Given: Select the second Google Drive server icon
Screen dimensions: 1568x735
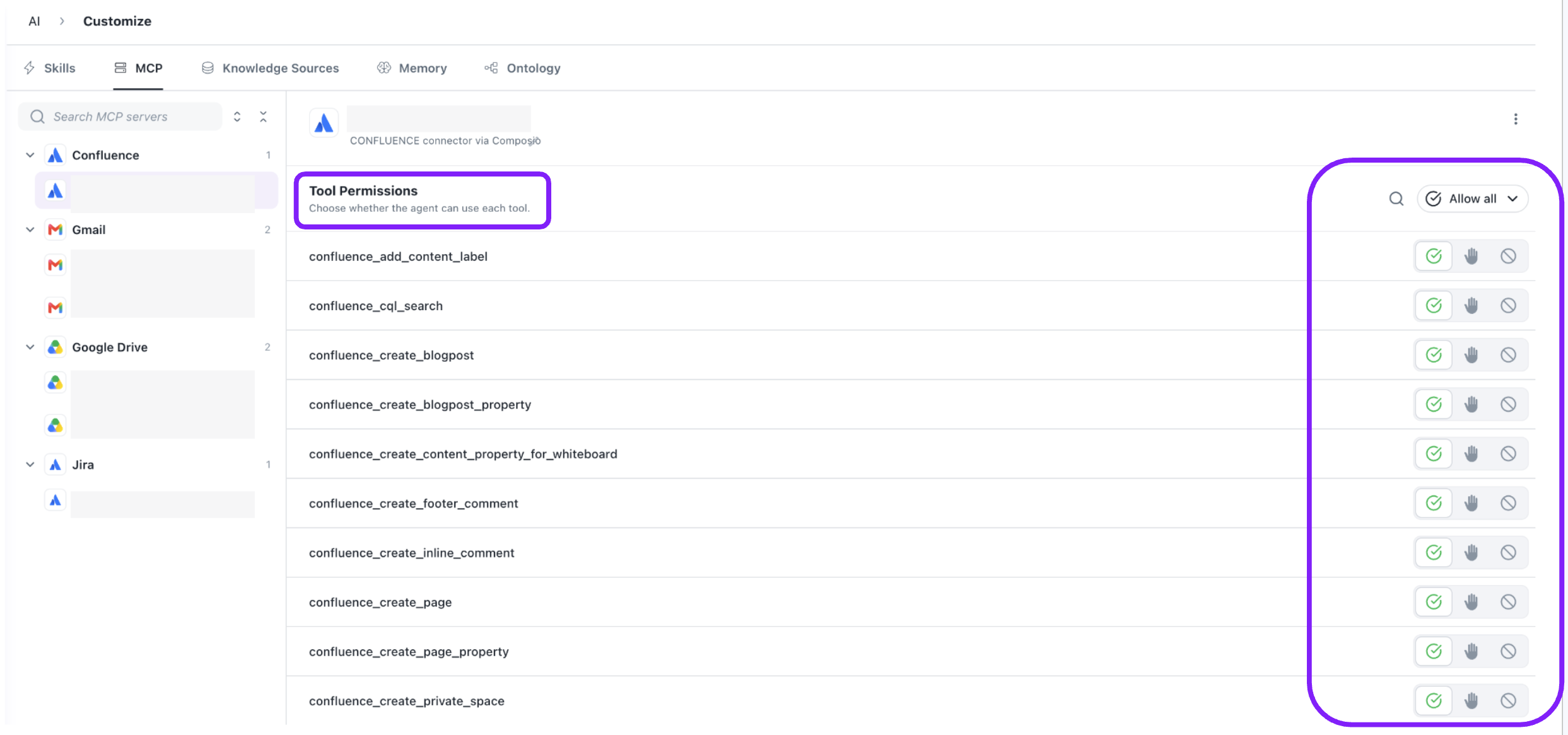Looking at the screenshot, I should click(56, 425).
